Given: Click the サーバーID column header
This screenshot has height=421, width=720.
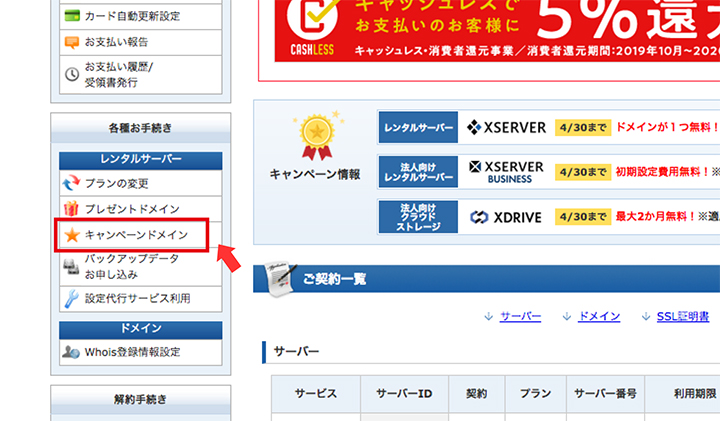Looking at the screenshot, I should click(404, 394).
